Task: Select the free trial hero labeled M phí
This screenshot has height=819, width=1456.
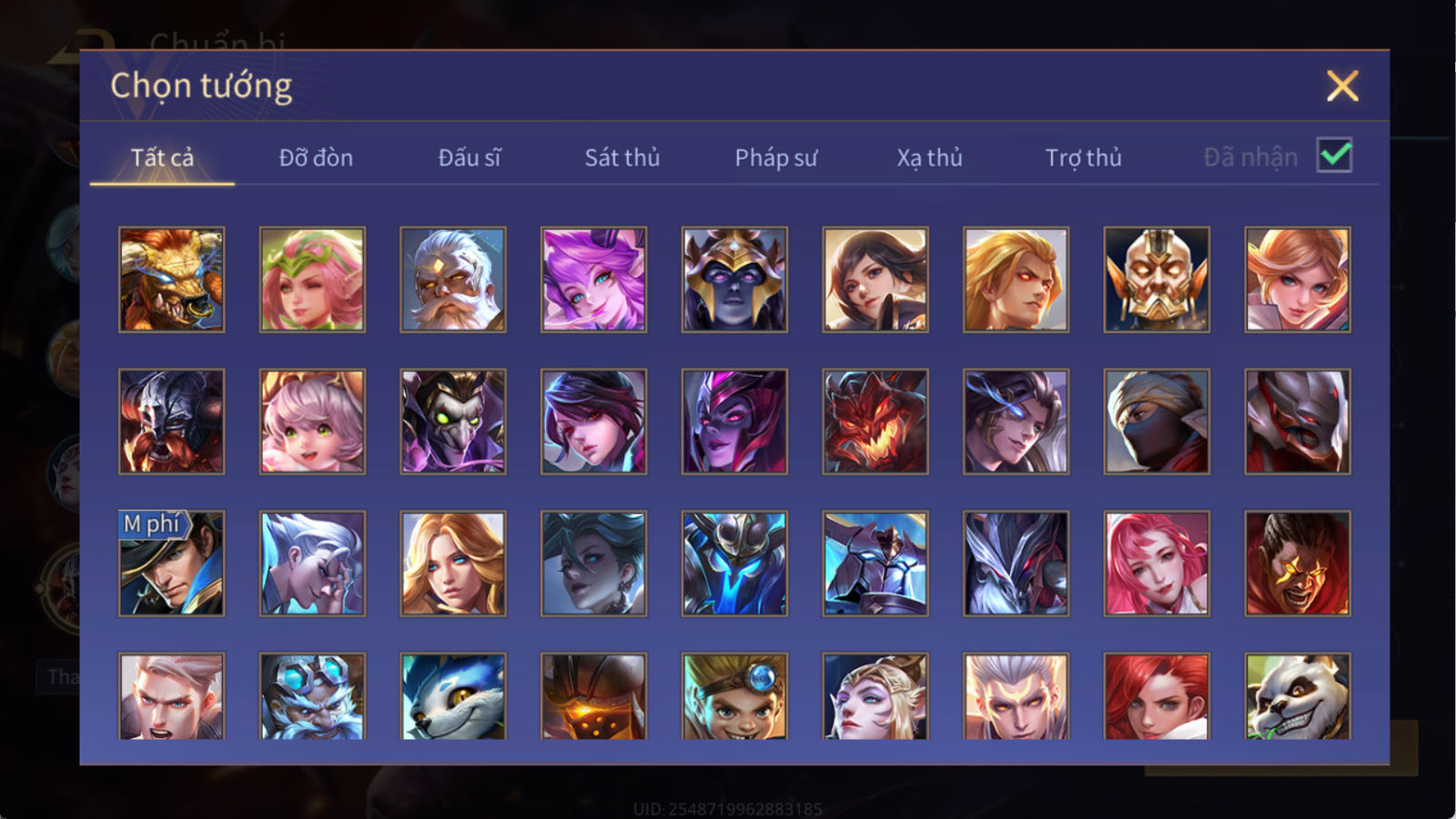Action: pyautogui.click(x=171, y=563)
